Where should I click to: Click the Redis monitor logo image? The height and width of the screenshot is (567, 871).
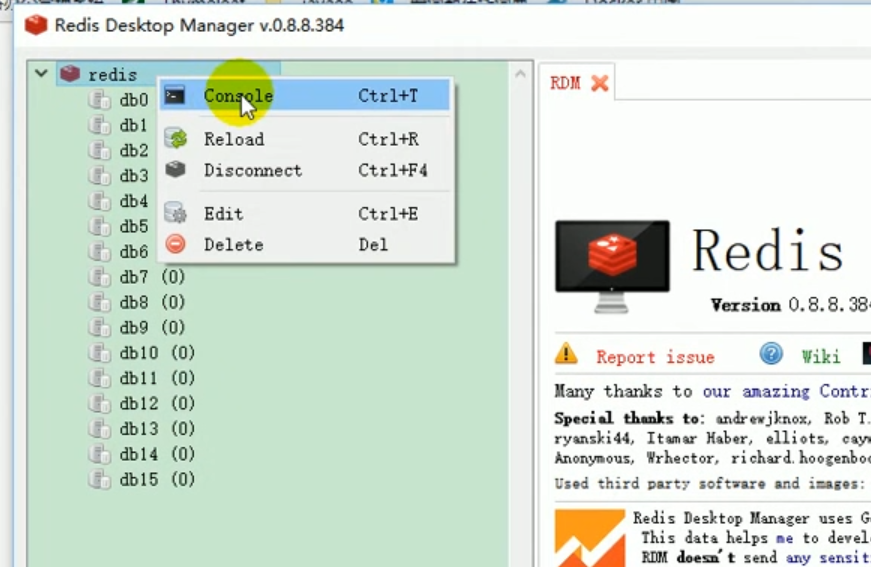click(613, 266)
